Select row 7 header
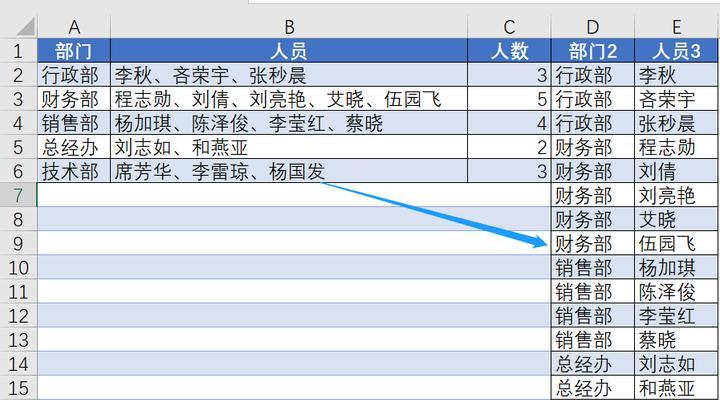The height and width of the screenshot is (400, 720). 18,195
